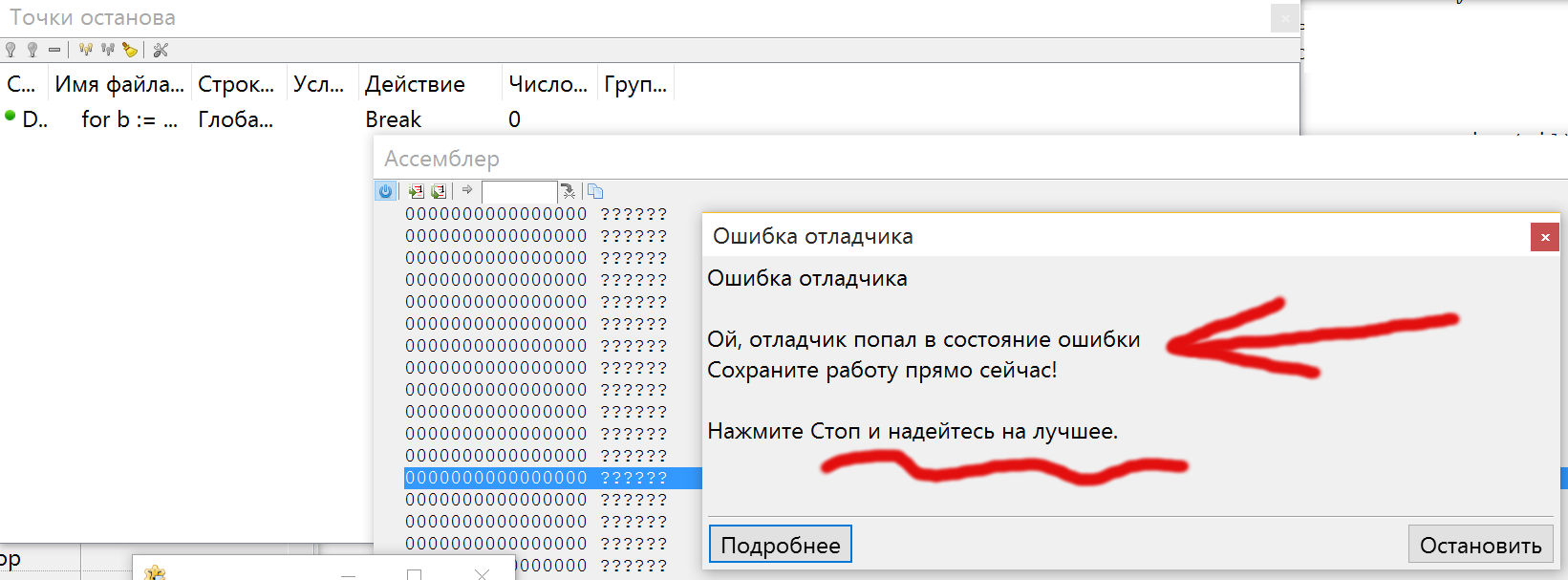This screenshot has width=1568, height=580.
Task: Click the address input field in Assembler
Action: [518, 191]
